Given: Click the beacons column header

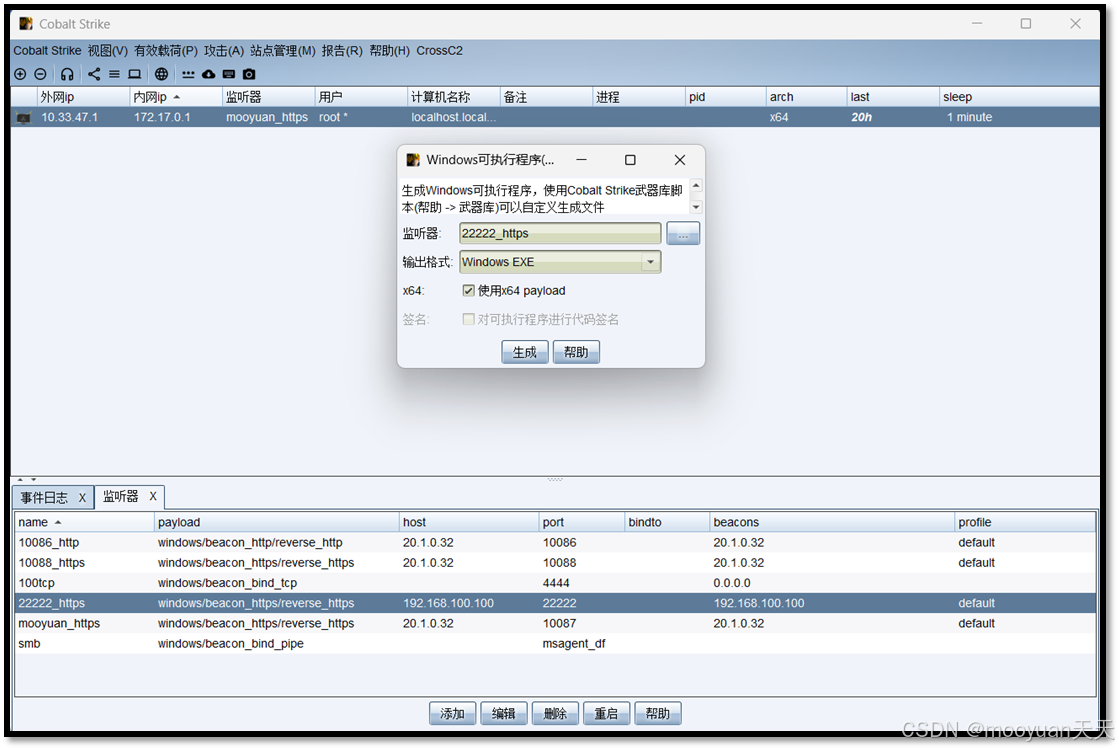Looking at the screenshot, I should pyautogui.click(x=831, y=522).
